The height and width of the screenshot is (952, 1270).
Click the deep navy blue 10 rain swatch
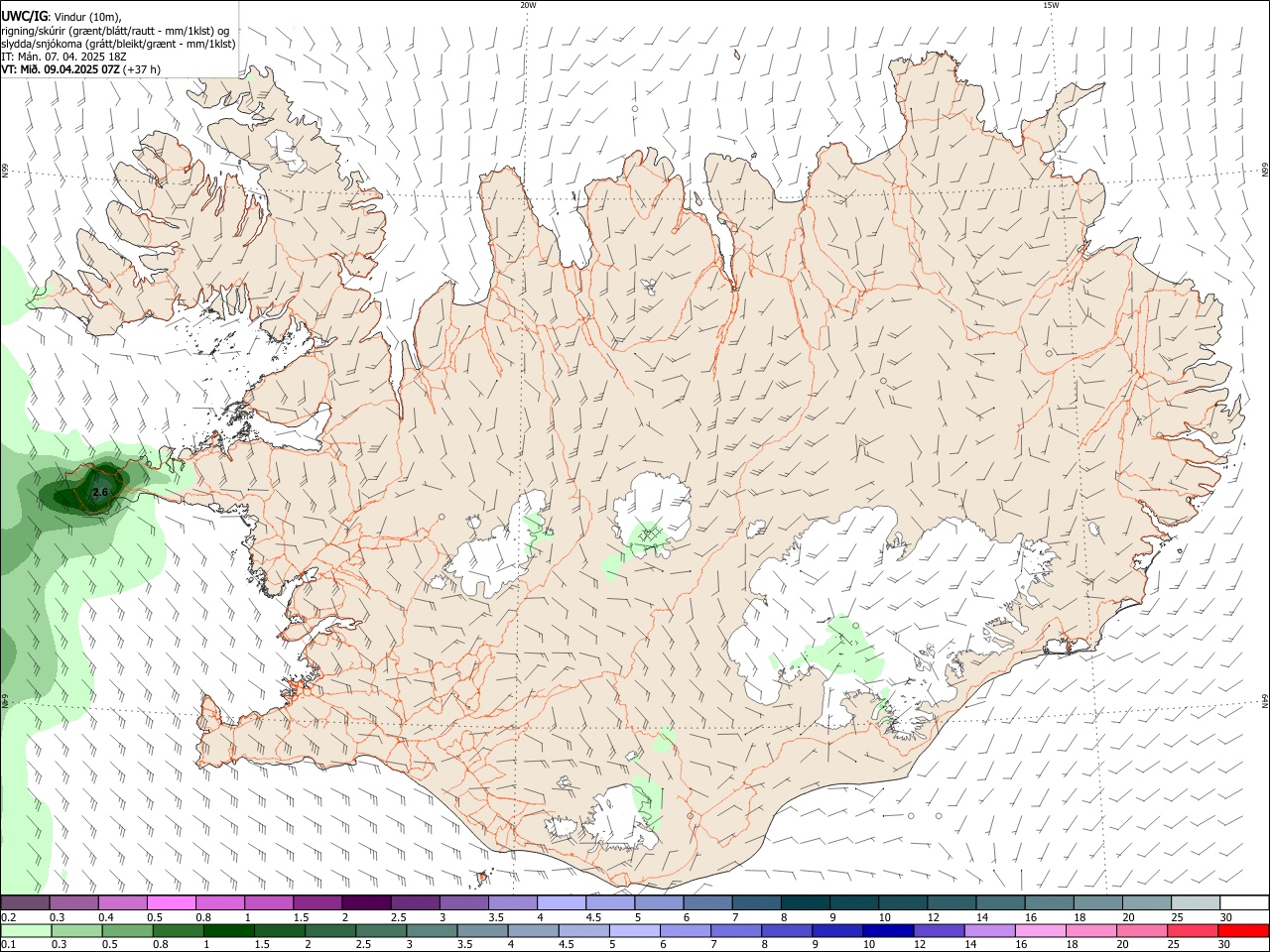(887, 930)
